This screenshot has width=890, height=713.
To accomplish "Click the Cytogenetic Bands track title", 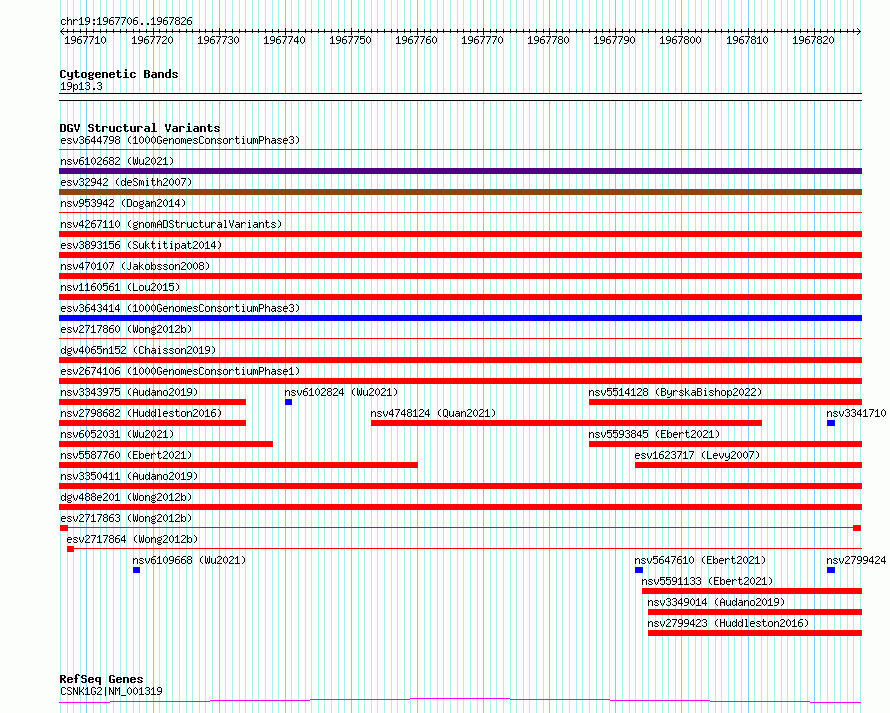I will point(119,74).
